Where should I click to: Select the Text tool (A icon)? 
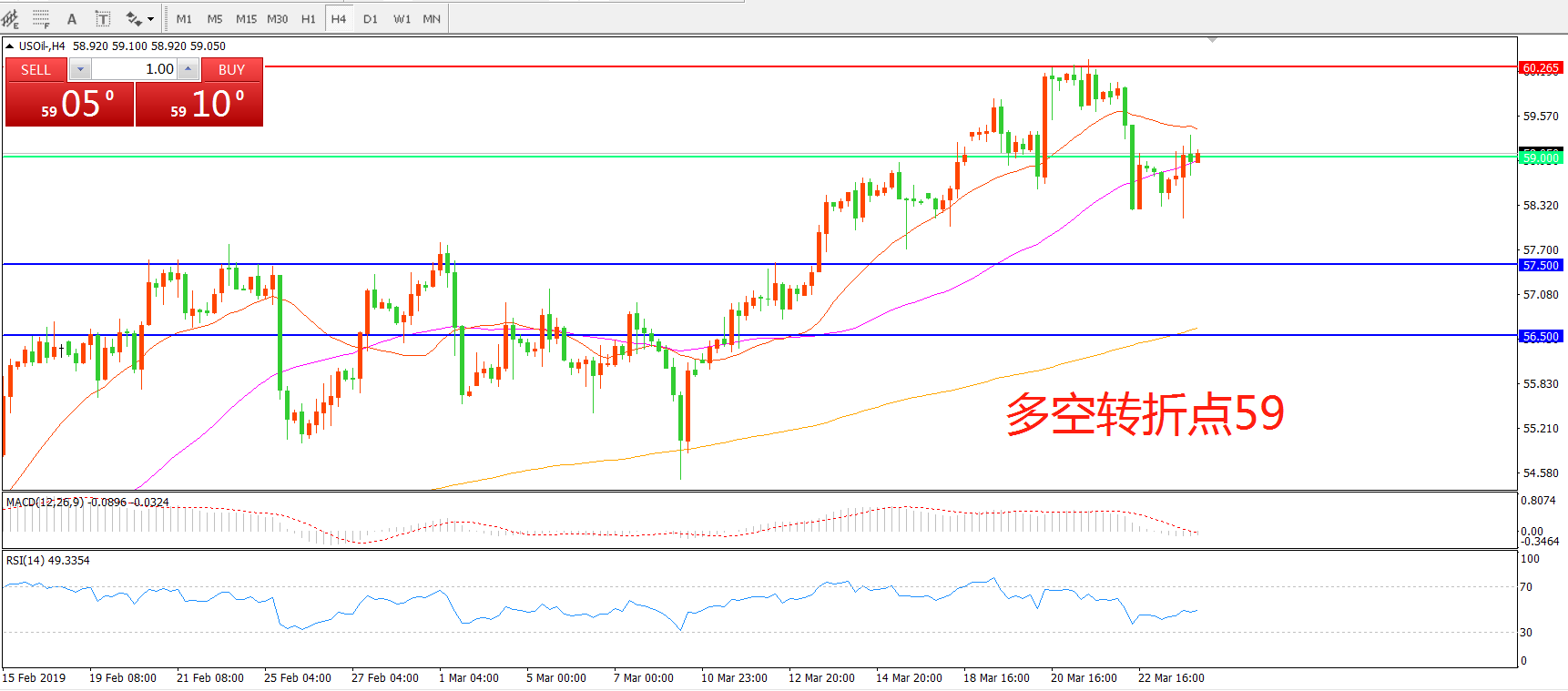[72, 18]
